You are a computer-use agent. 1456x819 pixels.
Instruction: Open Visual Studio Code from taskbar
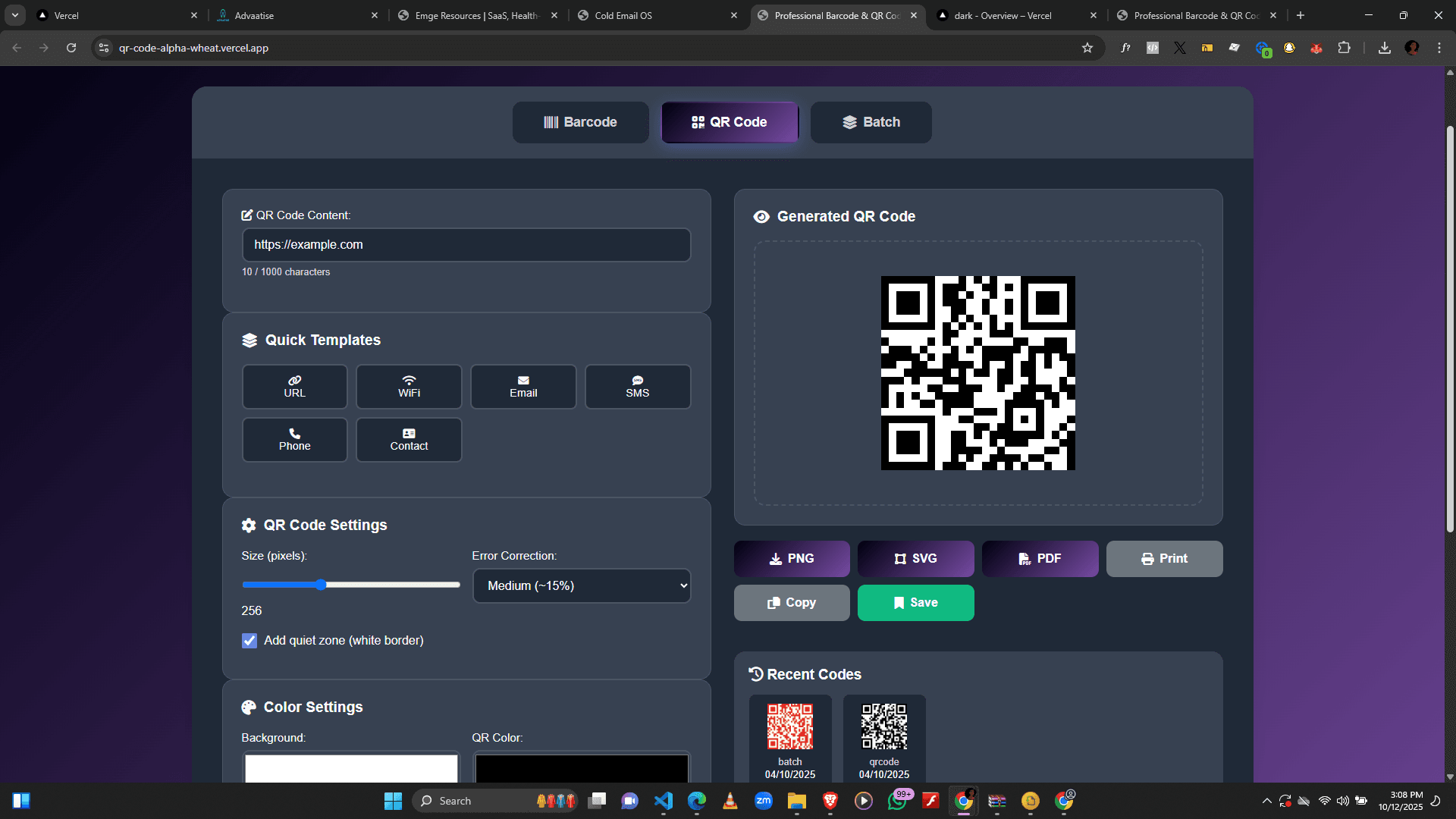click(664, 801)
